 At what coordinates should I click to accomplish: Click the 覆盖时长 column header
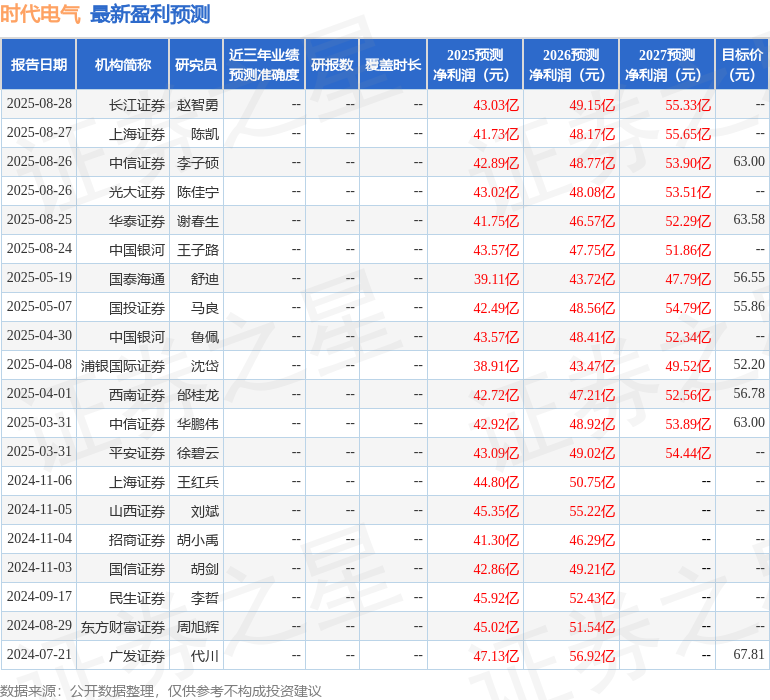[393, 64]
